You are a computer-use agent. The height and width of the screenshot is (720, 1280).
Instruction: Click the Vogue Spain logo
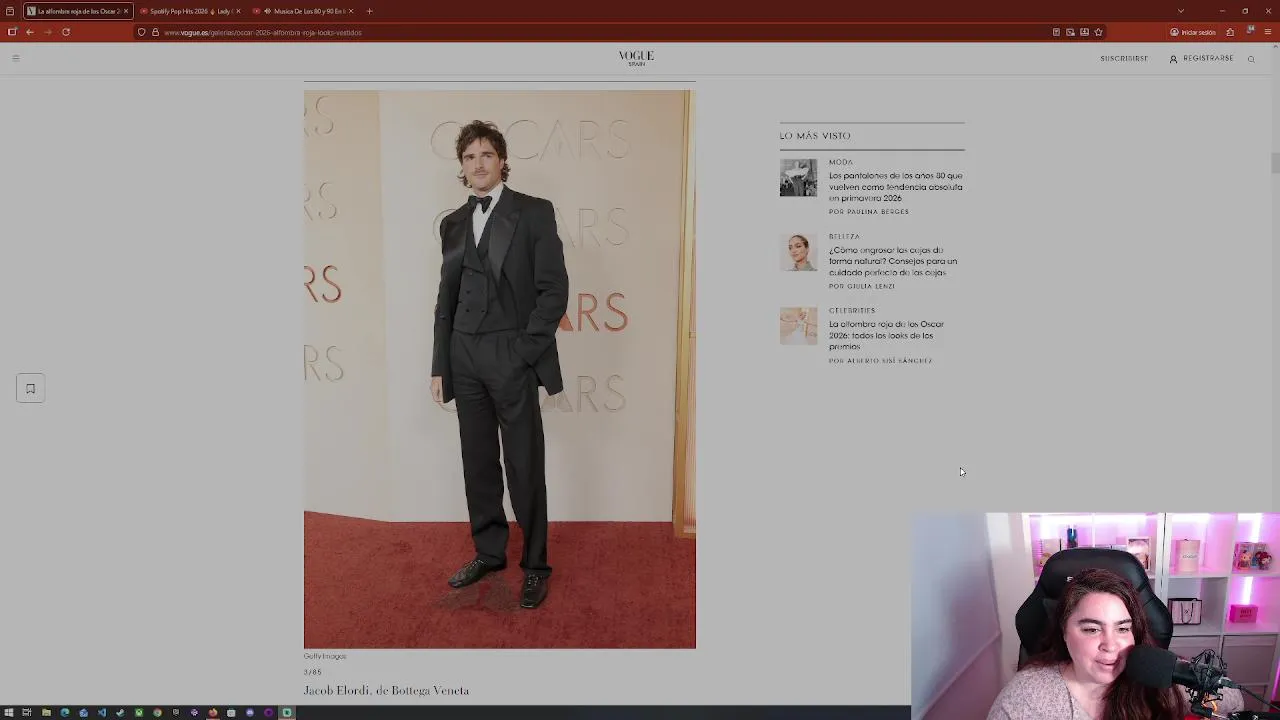click(x=636, y=58)
